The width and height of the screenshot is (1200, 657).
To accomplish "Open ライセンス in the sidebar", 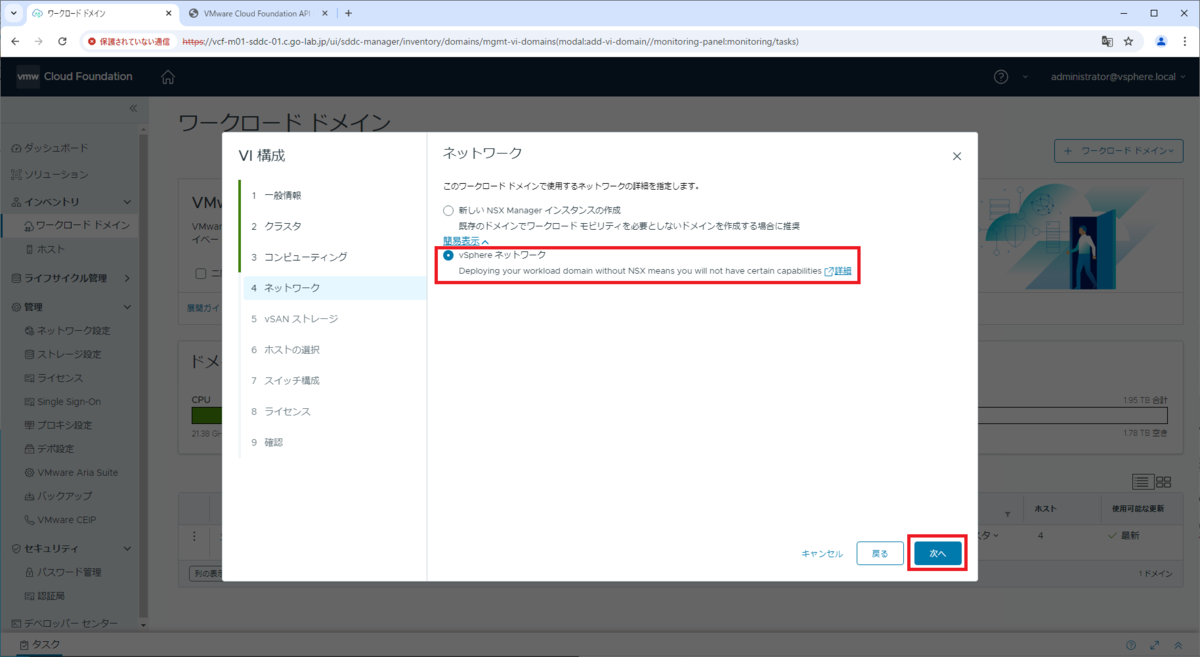I will click(53, 378).
